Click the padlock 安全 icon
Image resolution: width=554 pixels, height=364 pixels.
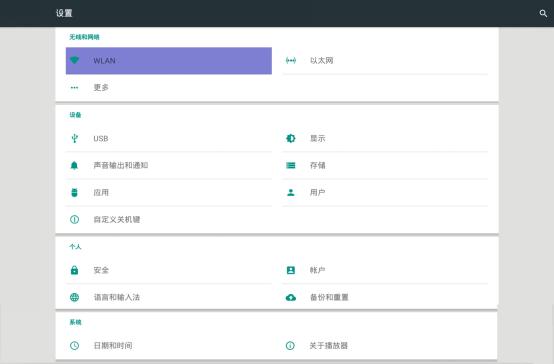point(74,270)
